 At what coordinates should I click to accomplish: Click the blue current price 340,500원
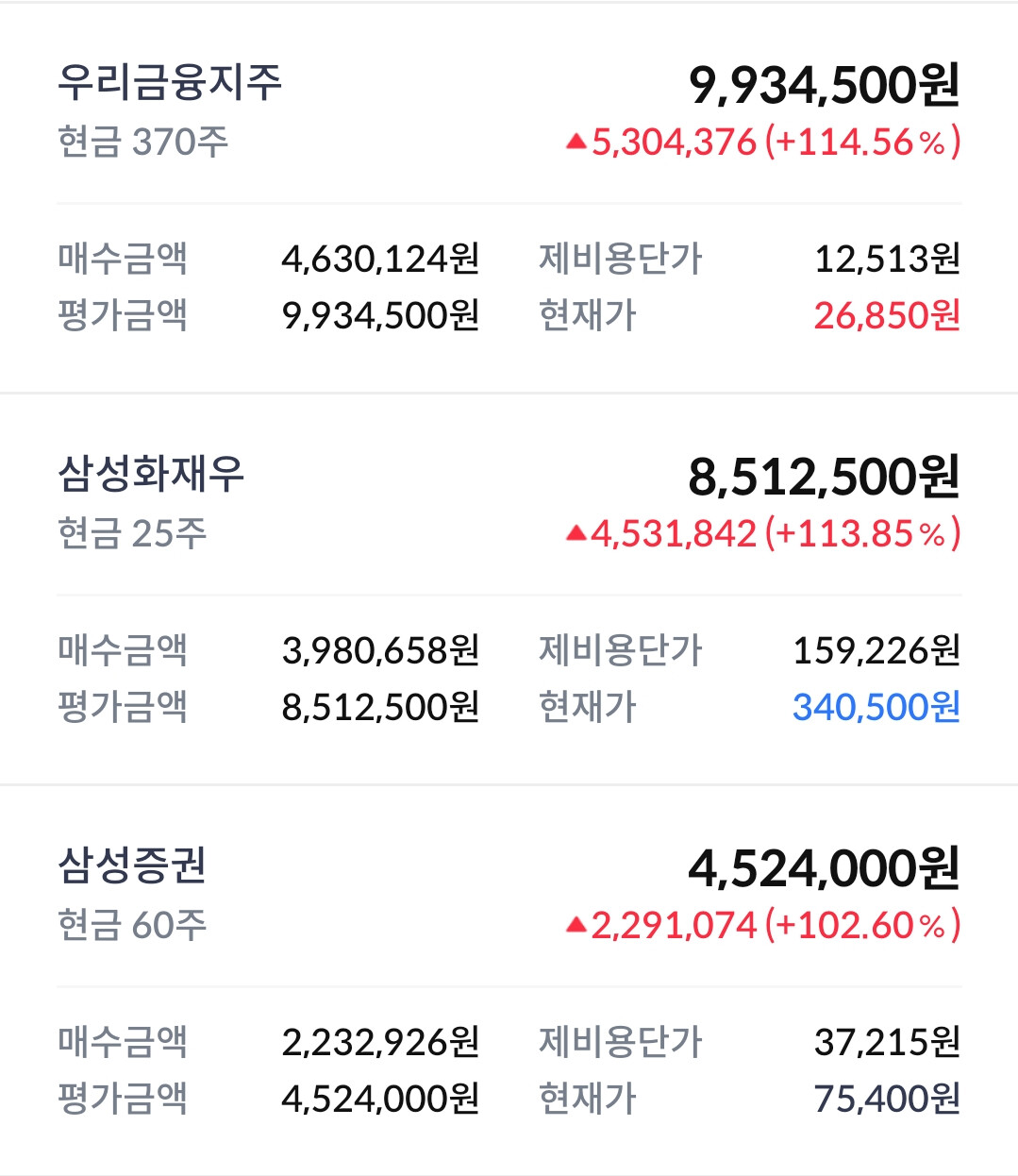click(x=876, y=708)
